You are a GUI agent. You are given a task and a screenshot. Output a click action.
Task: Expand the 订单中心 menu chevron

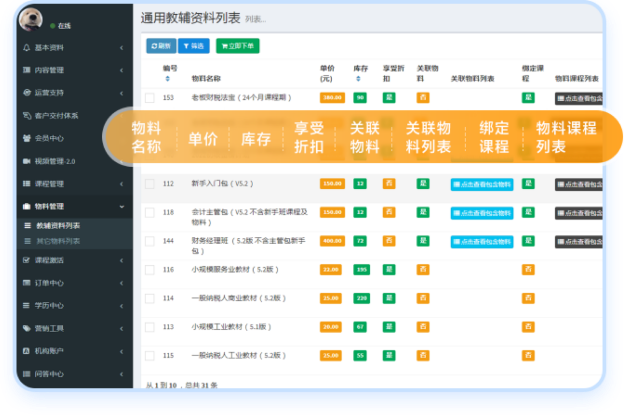[121, 283]
